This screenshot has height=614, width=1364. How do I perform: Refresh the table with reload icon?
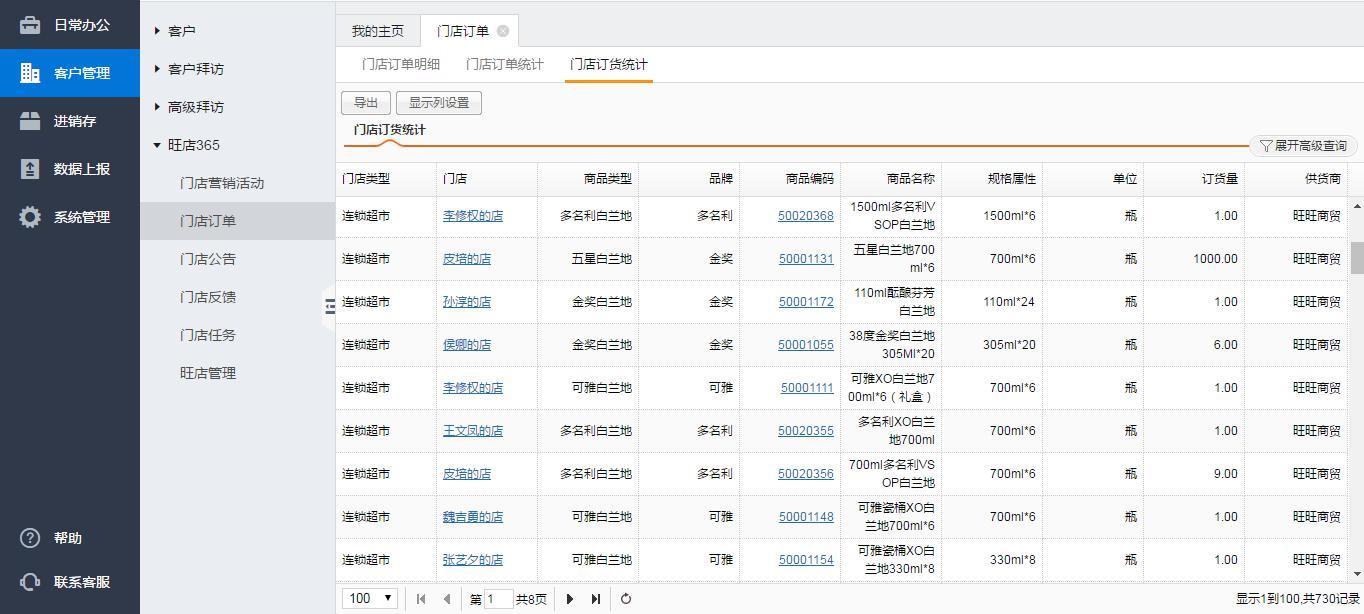(626, 599)
